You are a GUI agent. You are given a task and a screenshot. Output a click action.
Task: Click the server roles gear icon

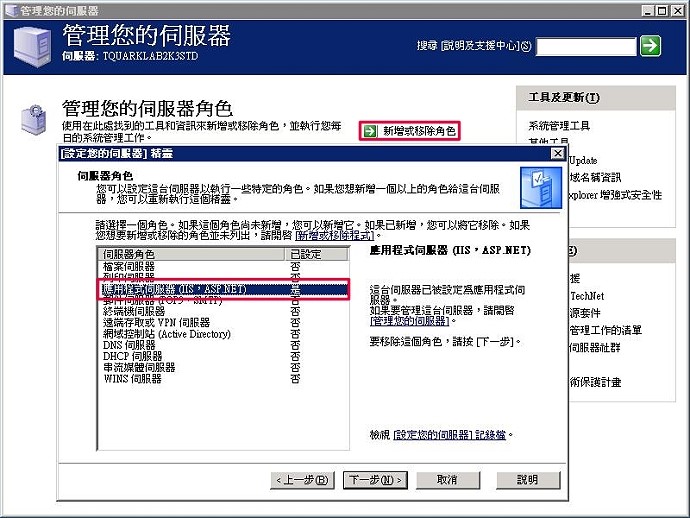(33, 119)
